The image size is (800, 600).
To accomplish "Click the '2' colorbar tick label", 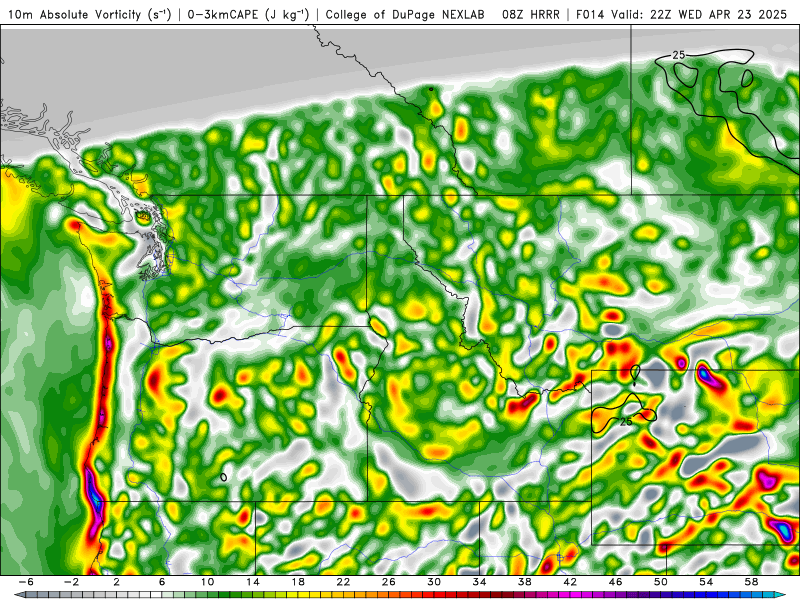I will tap(117, 582).
